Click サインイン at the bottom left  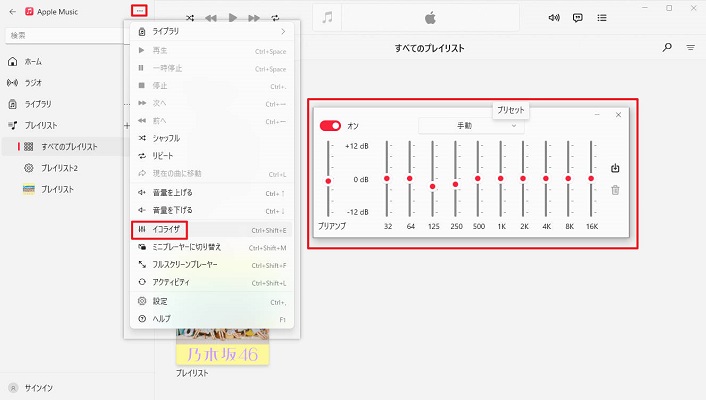38,388
